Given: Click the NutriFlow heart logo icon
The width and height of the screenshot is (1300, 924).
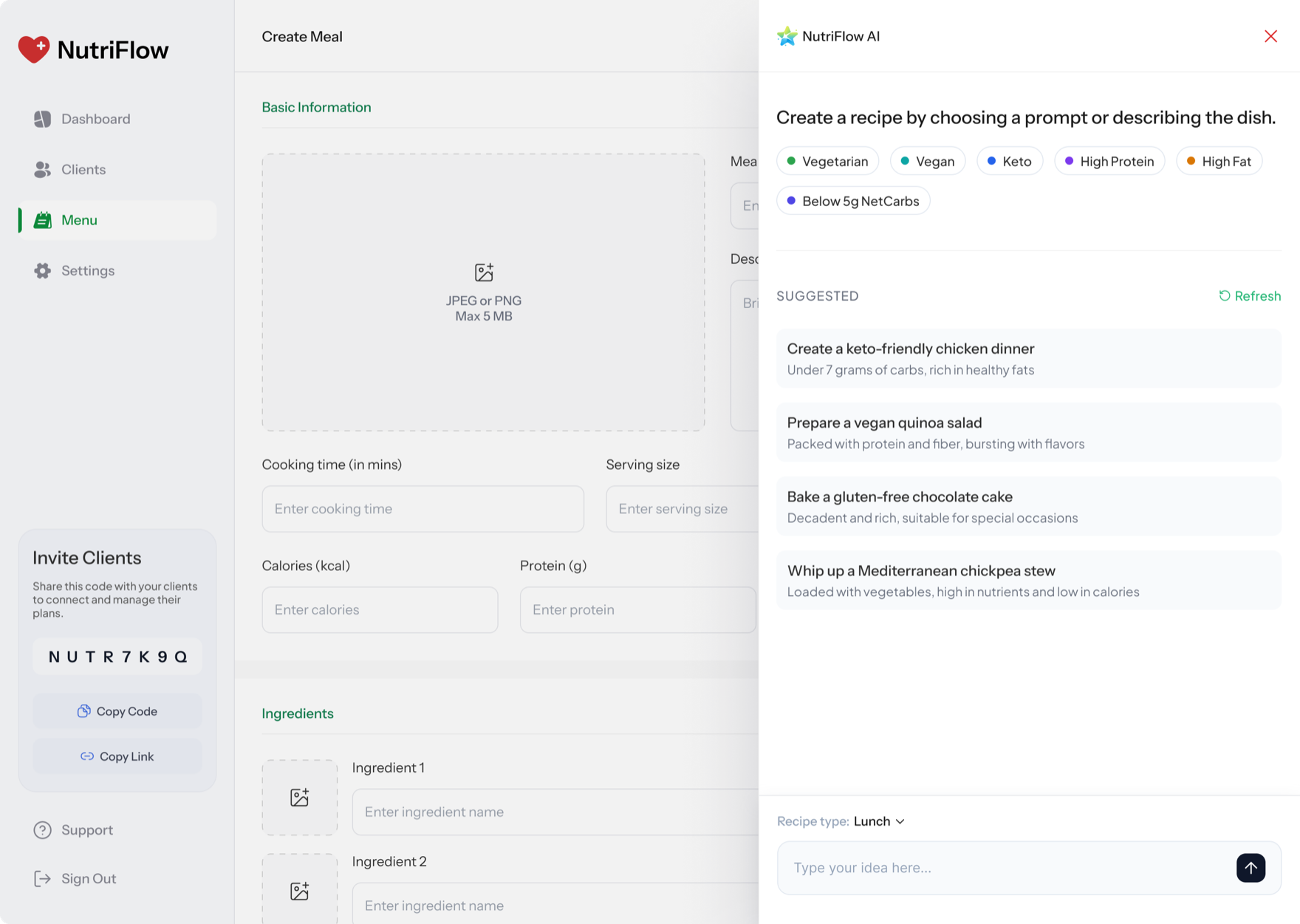Looking at the screenshot, I should [x=34, y=49].
